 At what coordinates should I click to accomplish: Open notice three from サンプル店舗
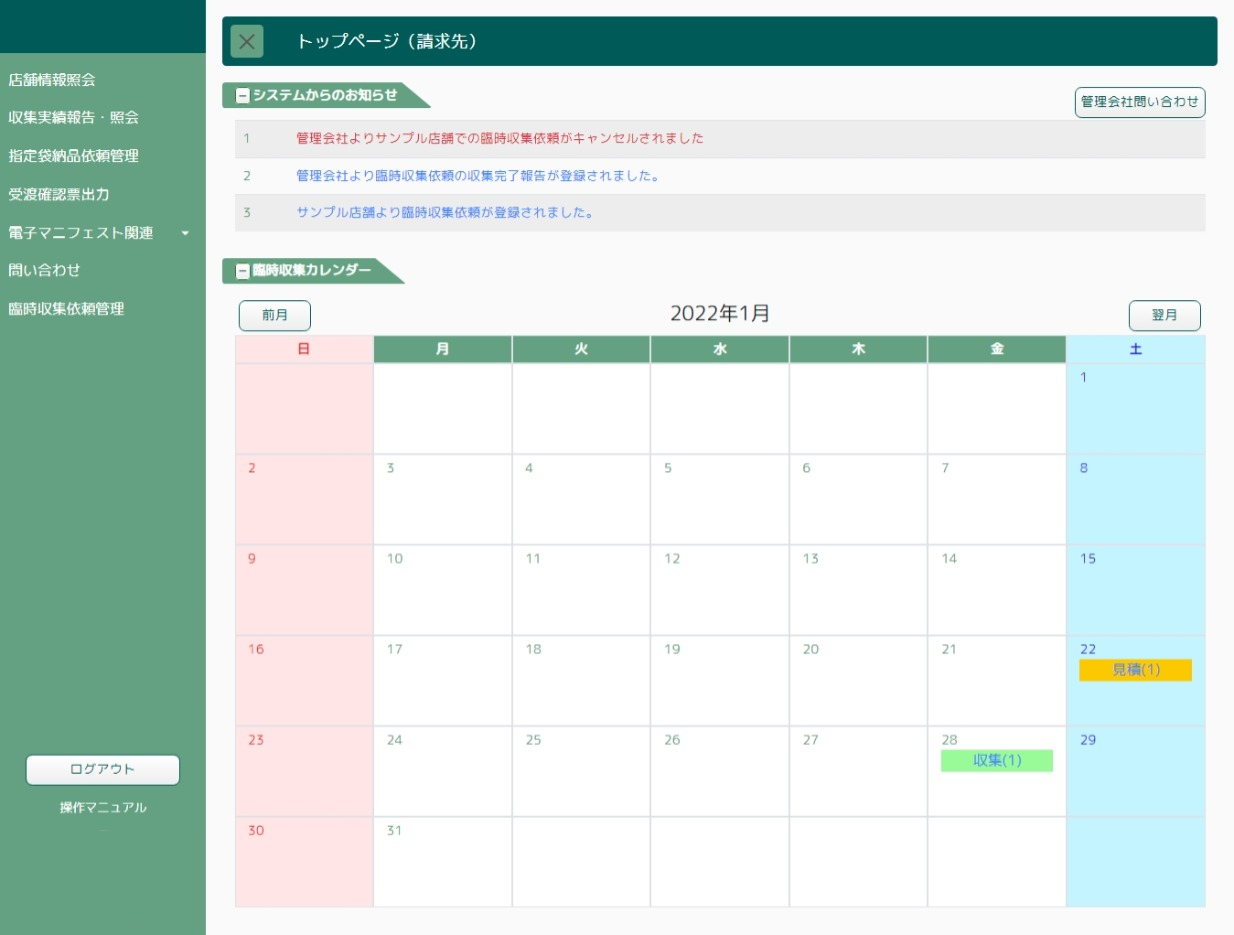(x=444, y=213)
